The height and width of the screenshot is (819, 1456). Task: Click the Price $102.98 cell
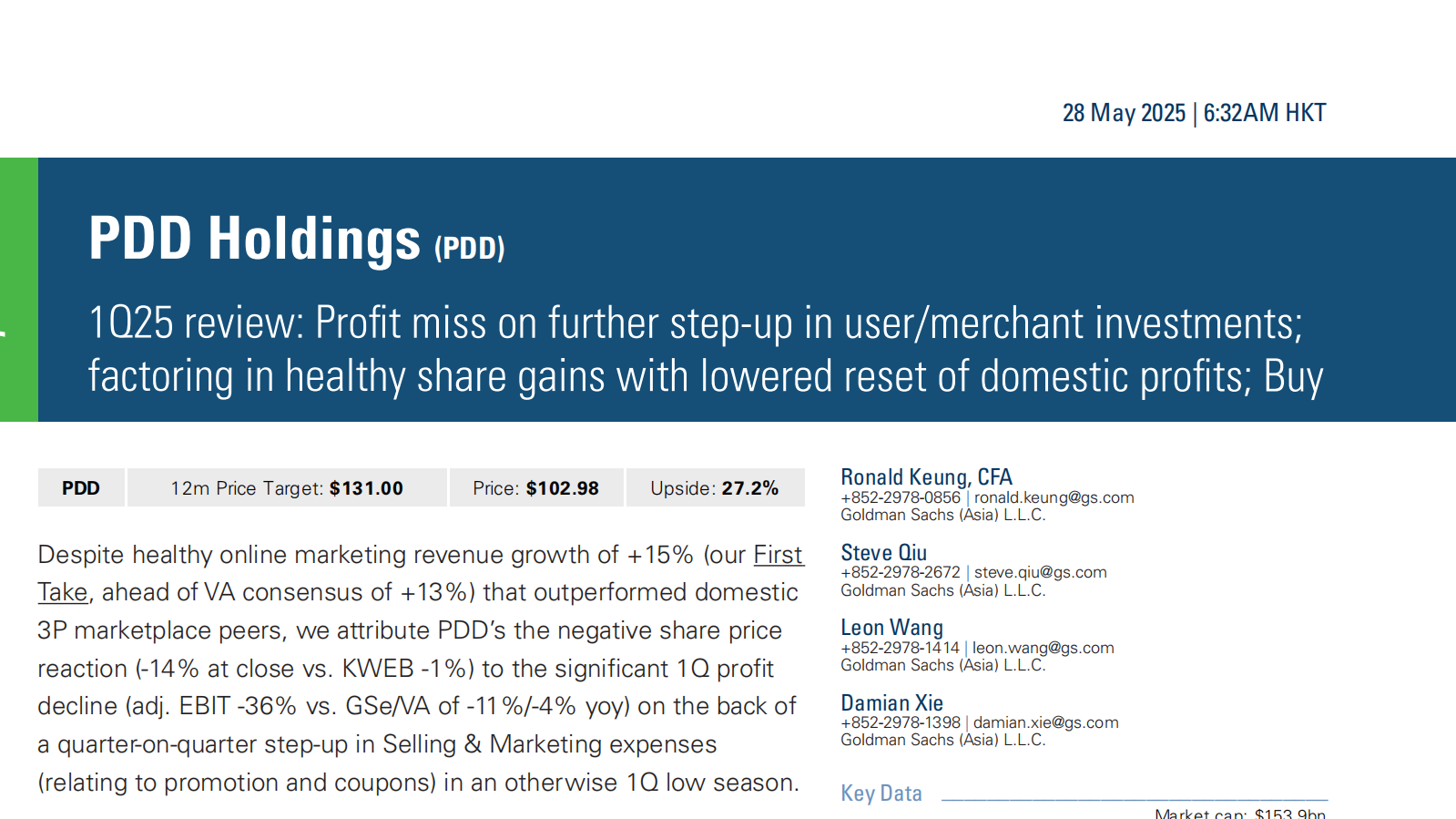click(535, 488)
